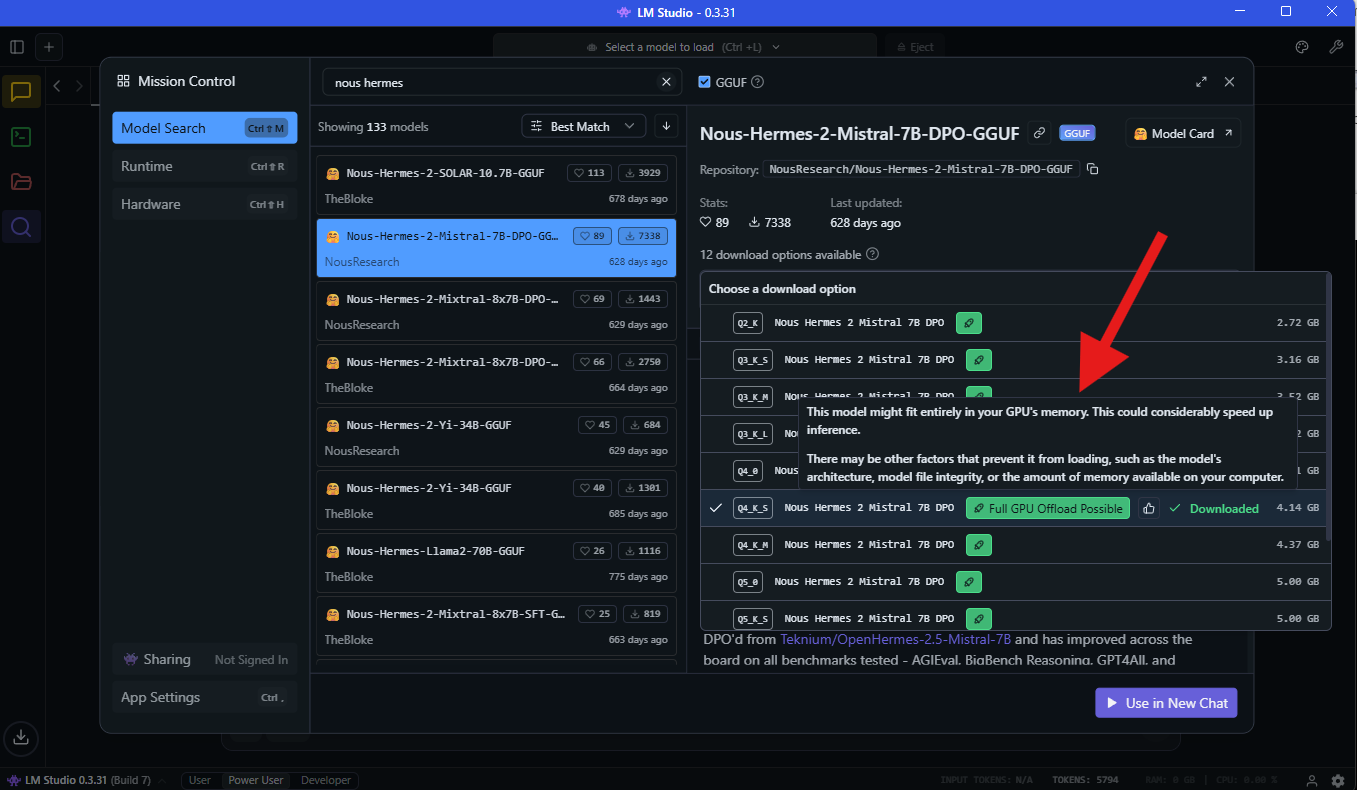The height and width of the screenshot is (790, 1357).
Task: Open the Teknium/OpenHermes-2.5-Mistral-7B link
Action: tap(895, 639)
